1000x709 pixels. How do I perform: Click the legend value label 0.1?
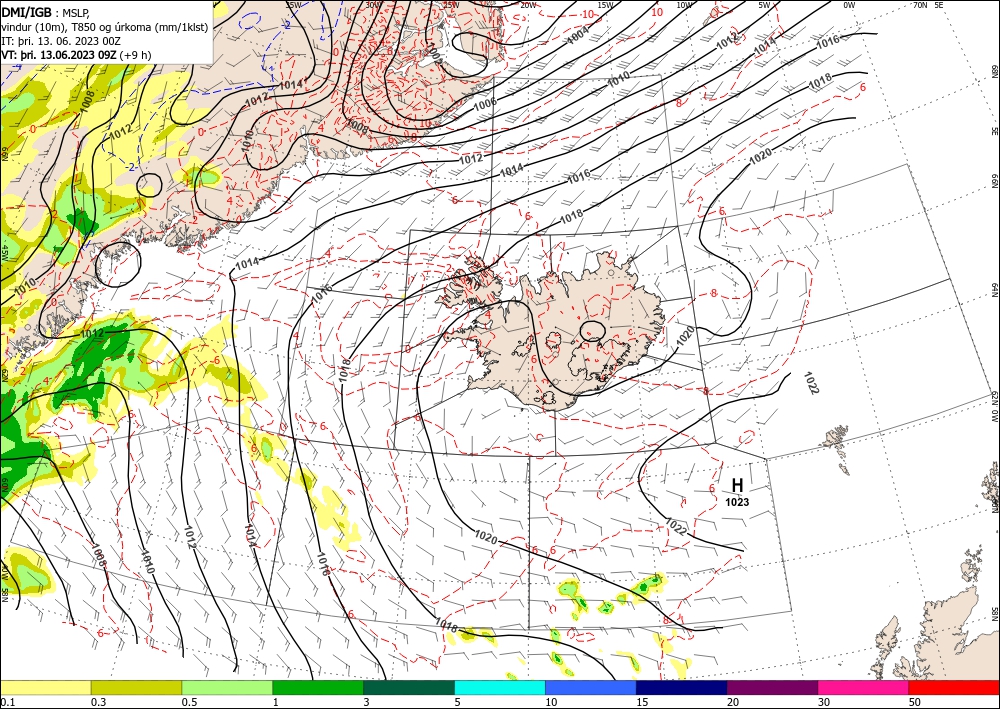[8, 702]
